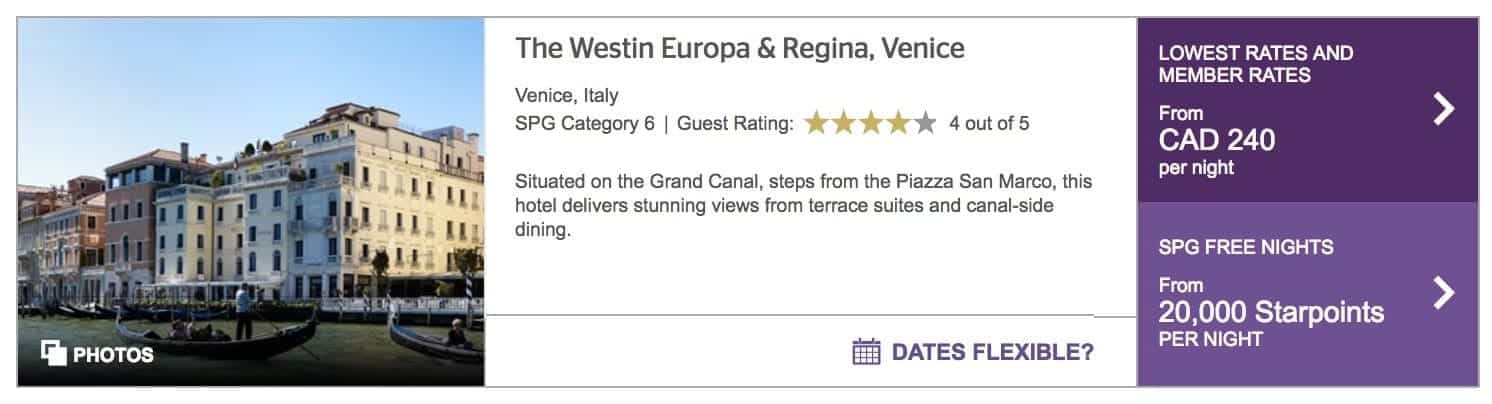1492x404 pixels.
Task: Click the first gold rating star
Action: point(817,124)
